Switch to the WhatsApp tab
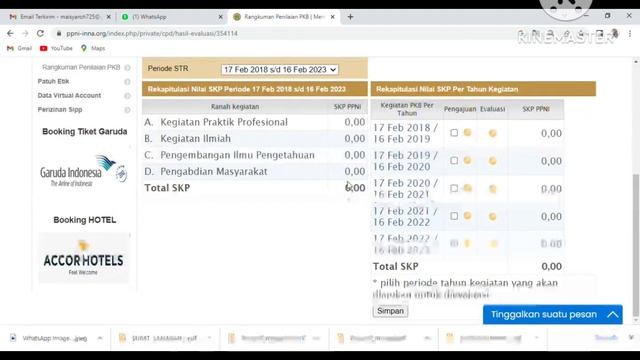Screen dimensions: 640x360 coord(171,17)
